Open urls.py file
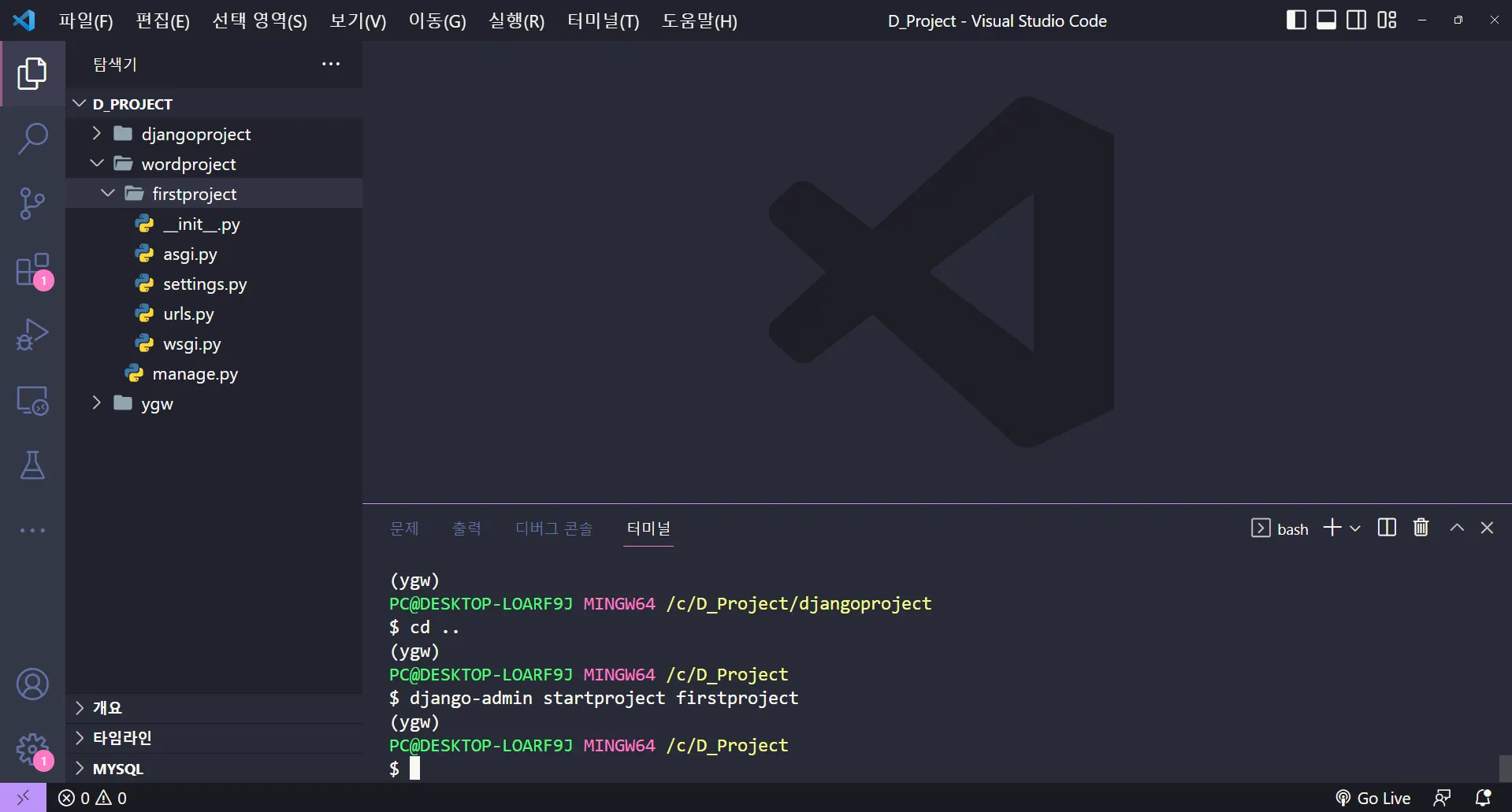The height and width of the screenshot is (812, 1512). click(x=214, y=313)
